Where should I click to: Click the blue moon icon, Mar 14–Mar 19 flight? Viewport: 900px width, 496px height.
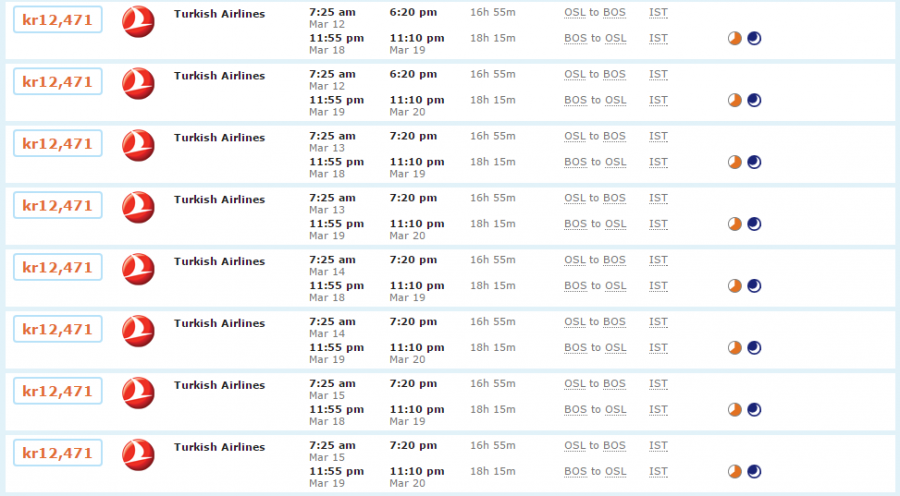(x=754, y=348)
